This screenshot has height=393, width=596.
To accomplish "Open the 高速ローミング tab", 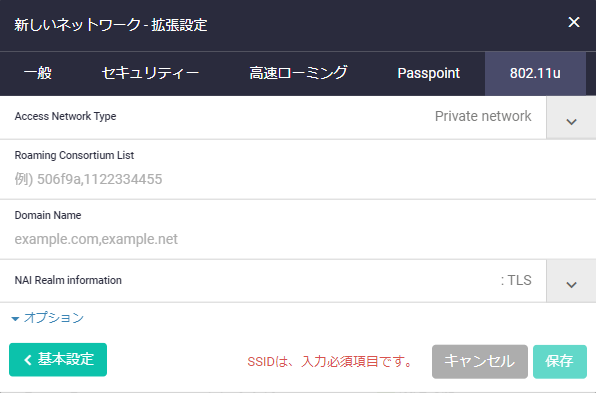I will point(298,73).
